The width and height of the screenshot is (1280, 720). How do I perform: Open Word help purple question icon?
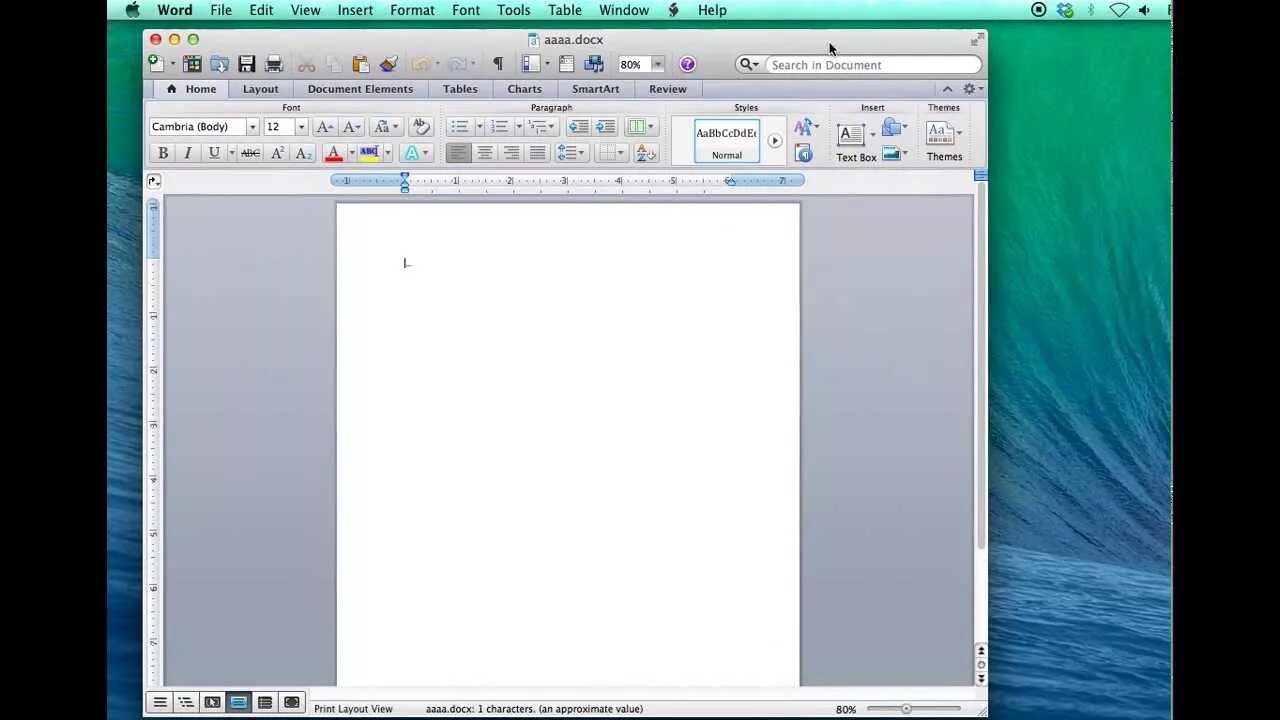pyautogui.click(x=688, y=64)
